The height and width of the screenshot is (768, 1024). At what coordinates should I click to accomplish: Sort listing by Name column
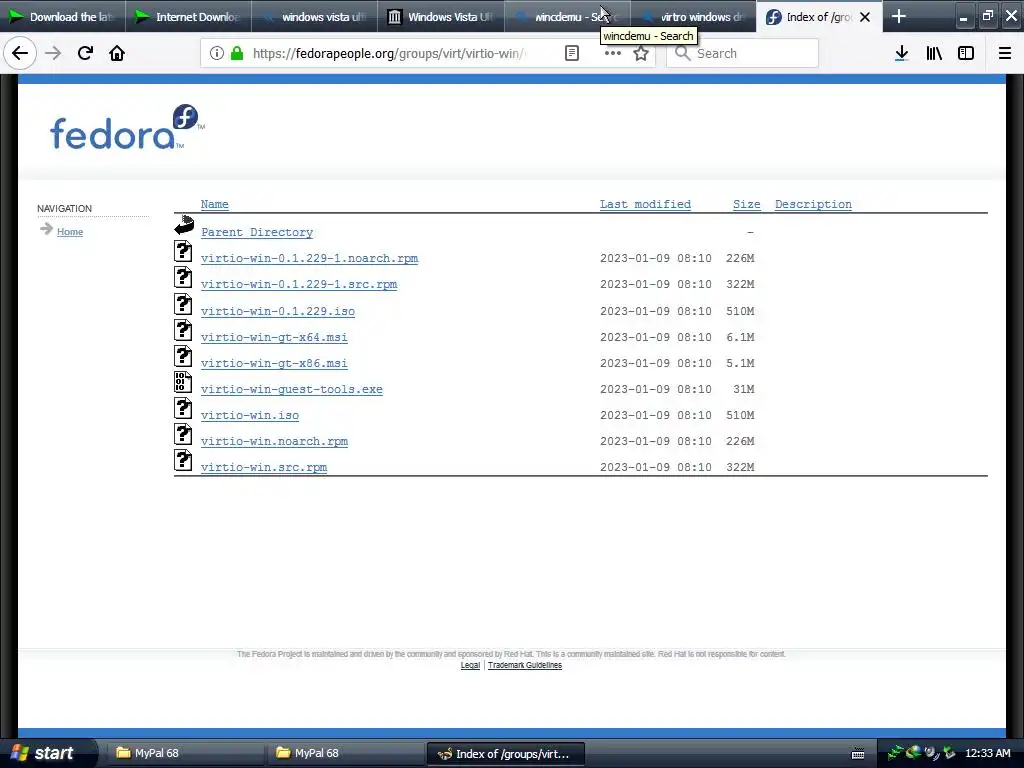pyautogui.click(x=214, y=204)
